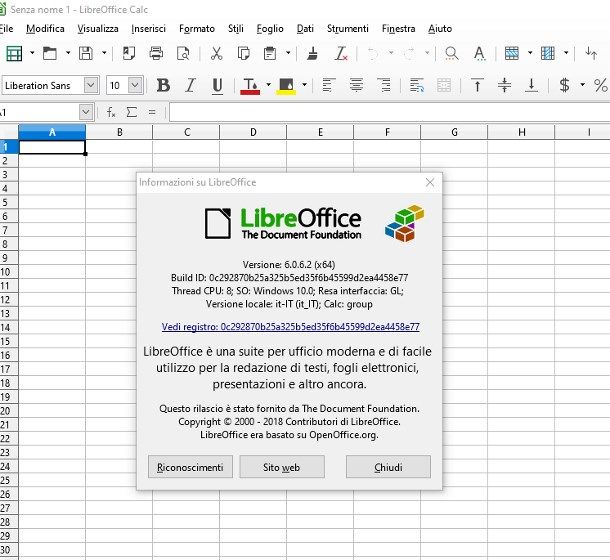Image resolution: width=610 pixels, height=560 pixels.
Task: Click the Insert Rows icon
Action: tap(512, 53)
